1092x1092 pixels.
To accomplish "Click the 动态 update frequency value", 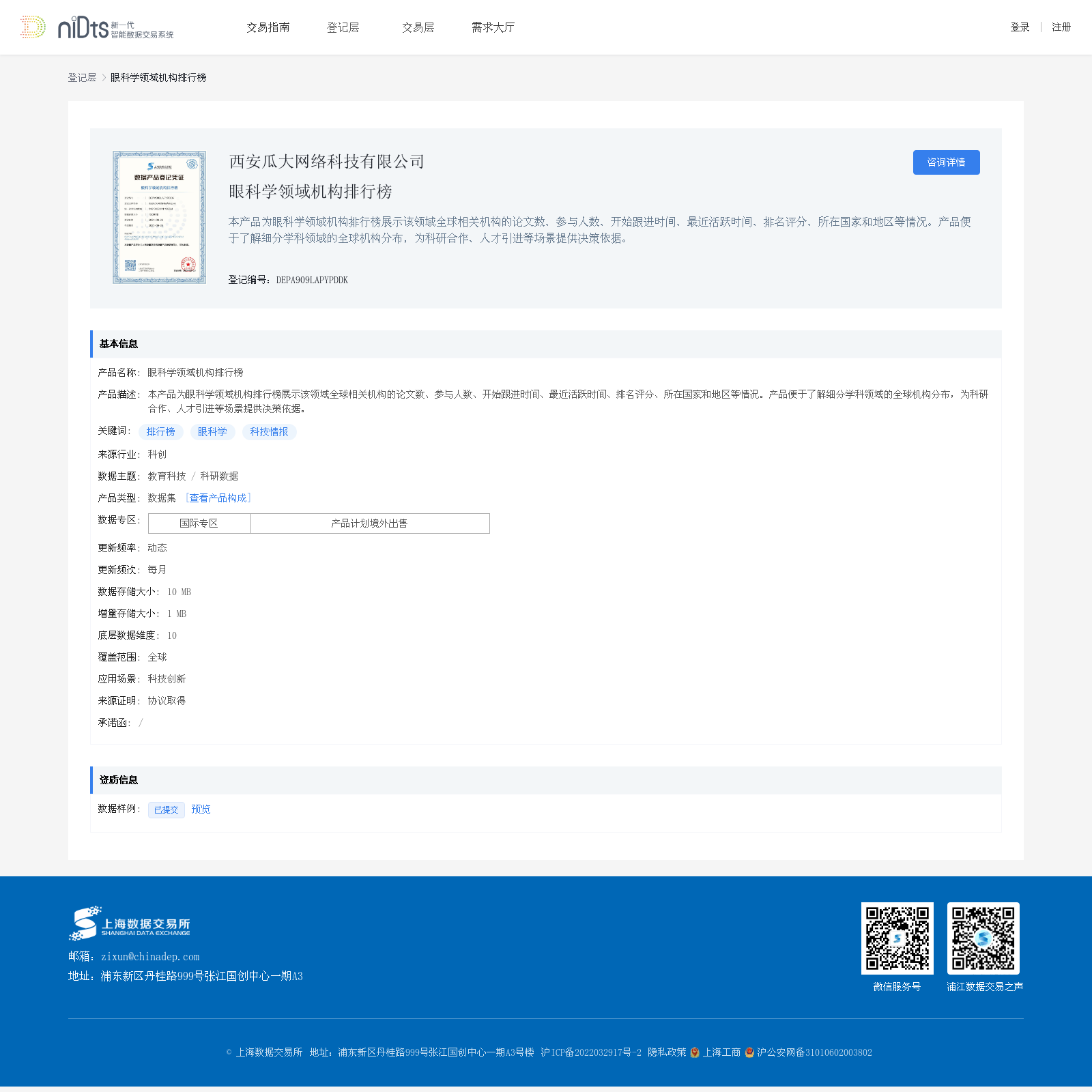I will coord(157,548).
